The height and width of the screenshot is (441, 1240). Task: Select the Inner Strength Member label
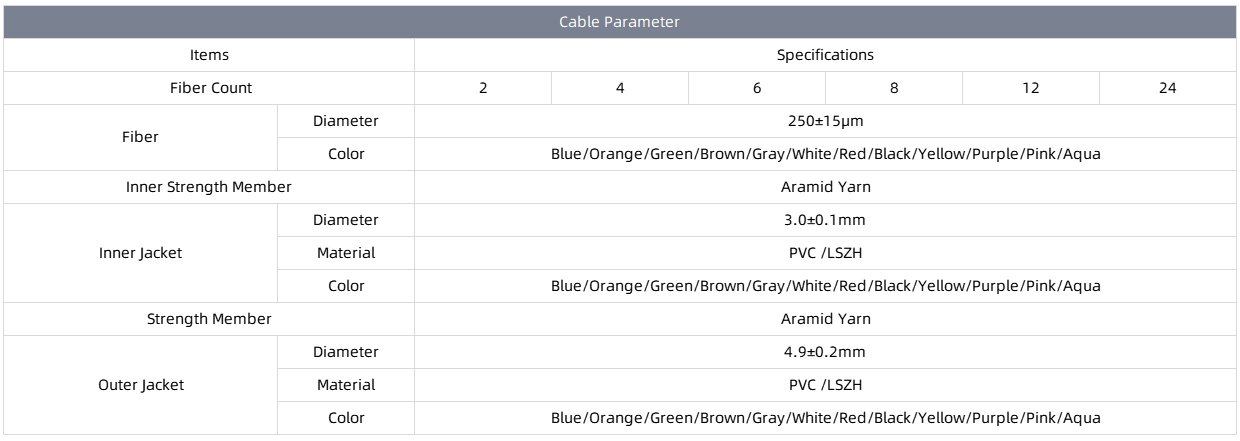tap(209, 187)
